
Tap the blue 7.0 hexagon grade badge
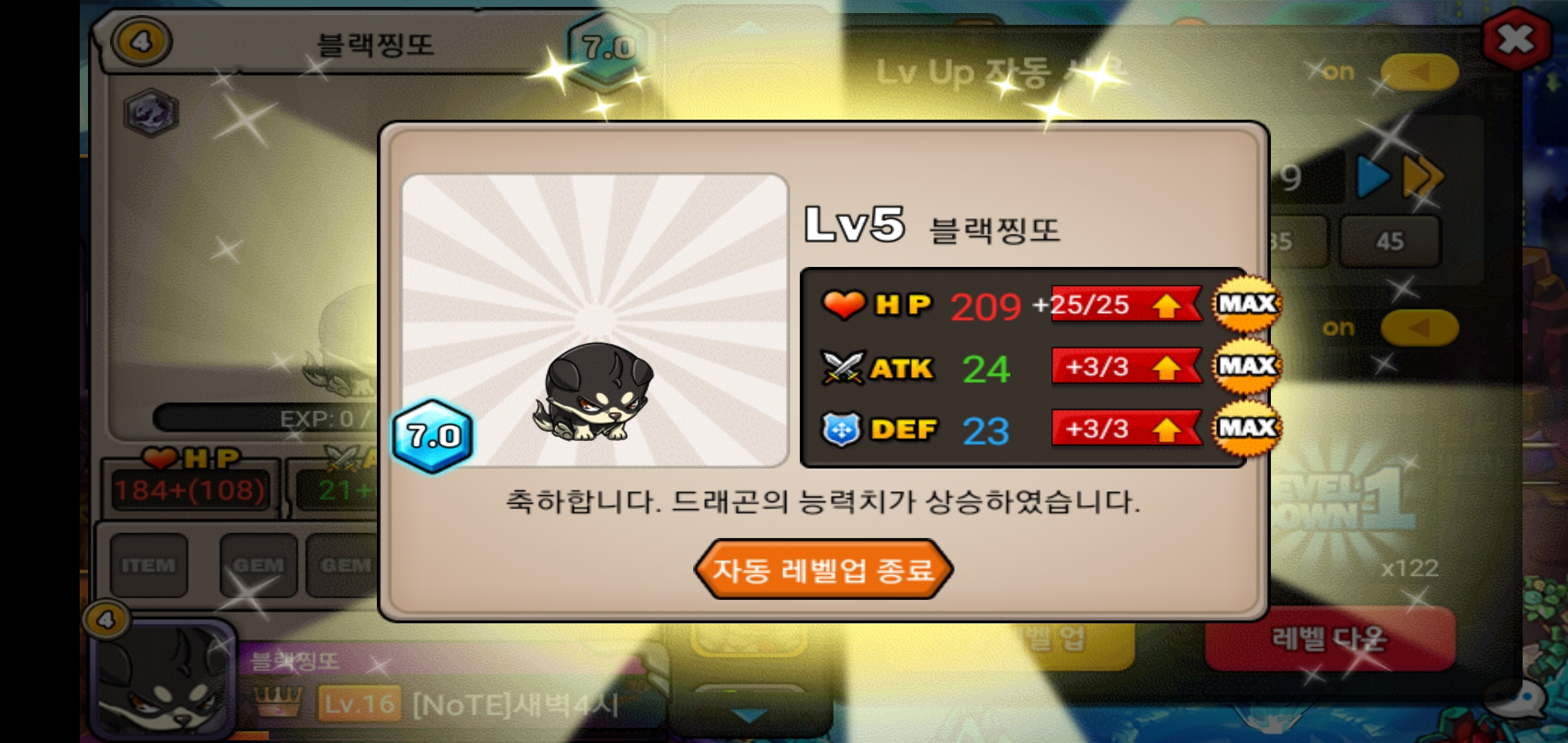point(433,436)
